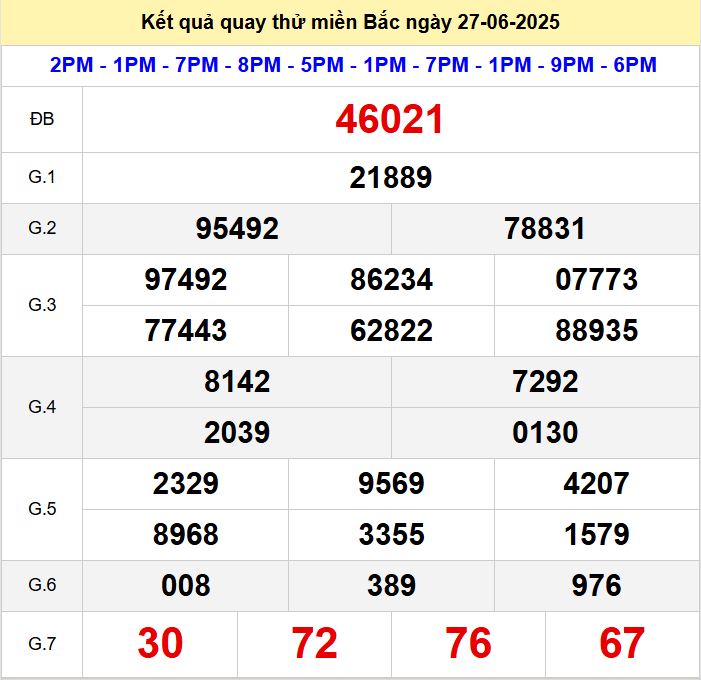
Task: Select the ĐB row label
Action: tap(42, 119)
